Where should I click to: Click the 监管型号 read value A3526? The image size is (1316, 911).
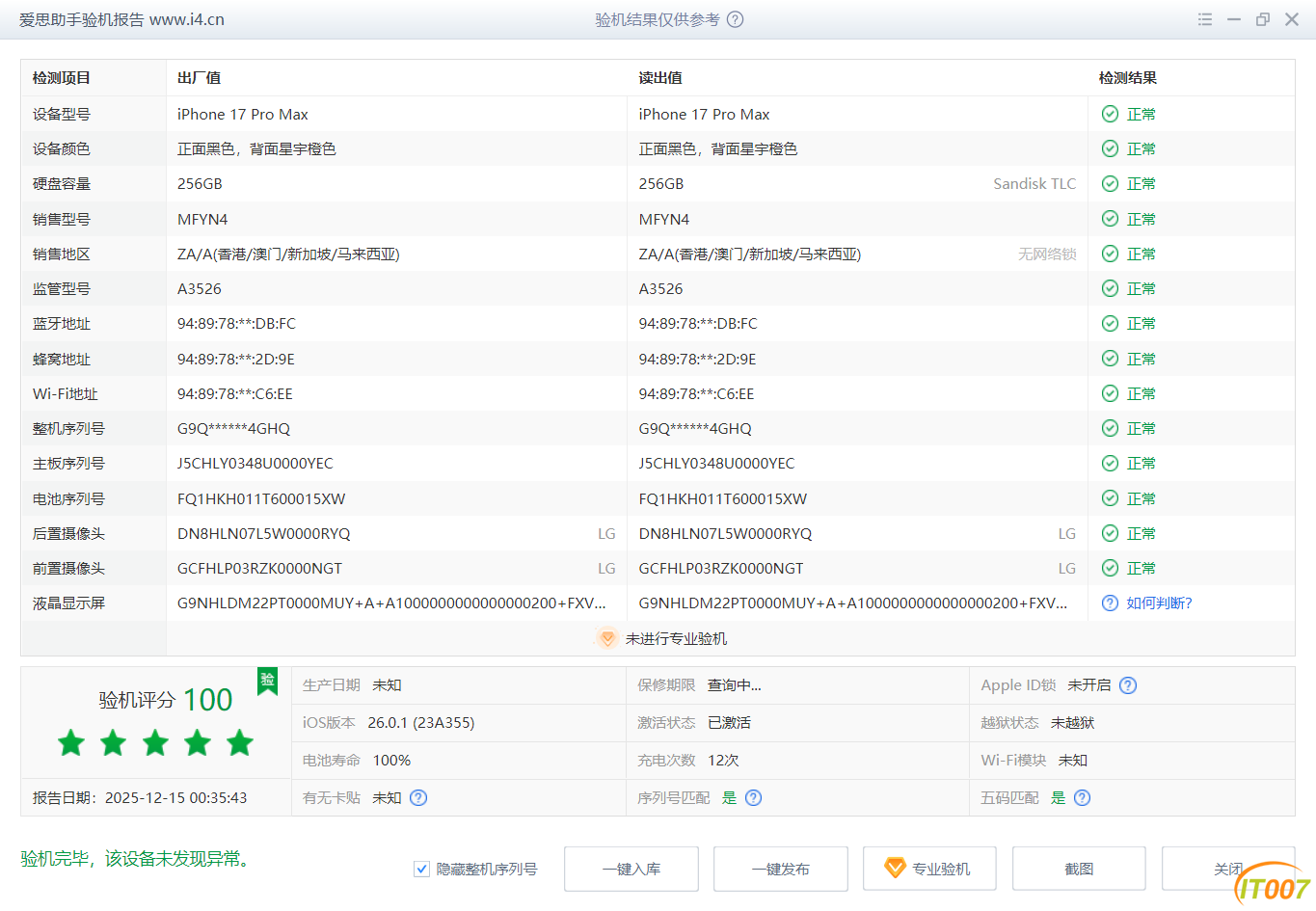660,288
